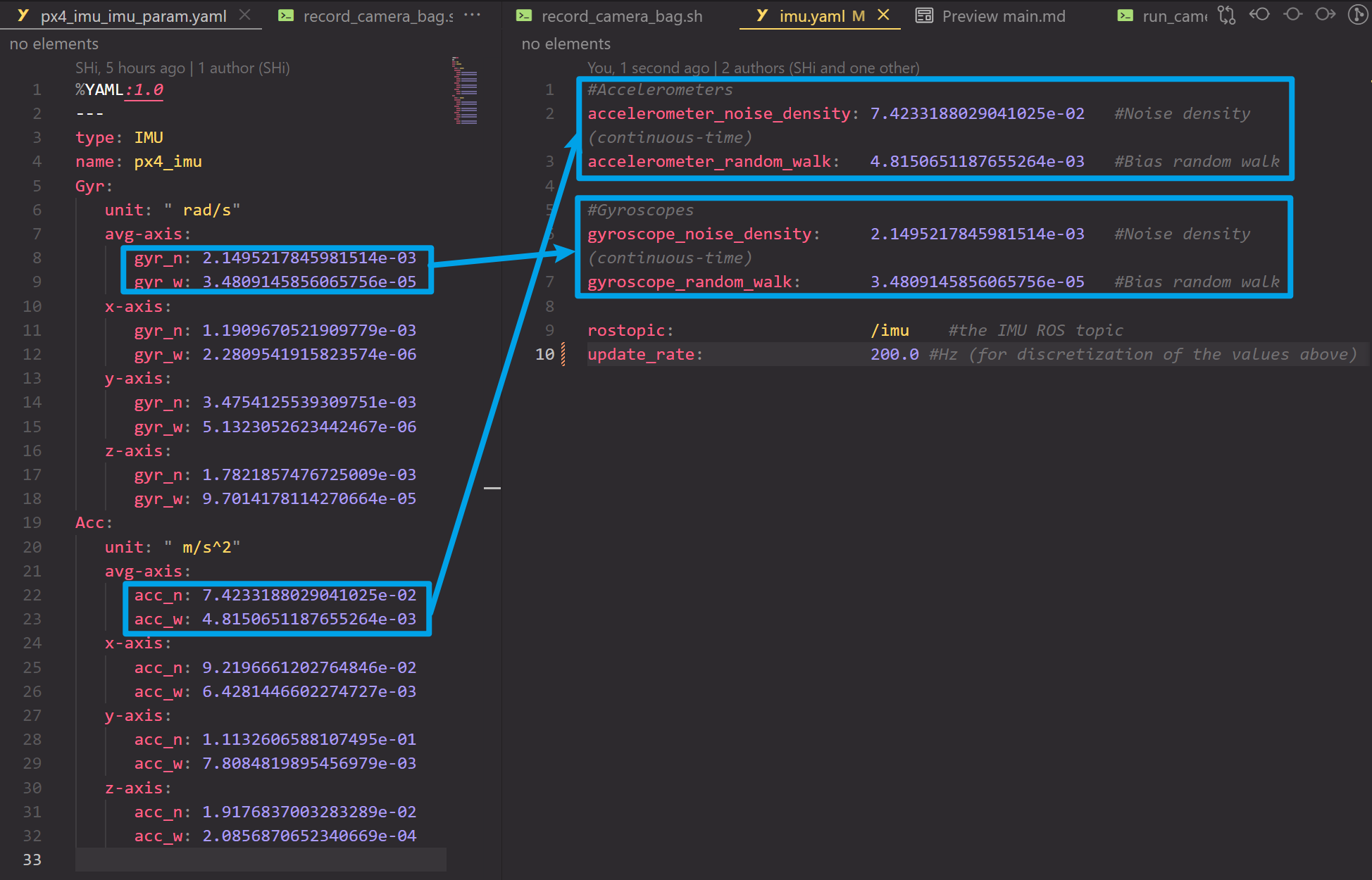1372x880 pixels.
Task: Click the left pane's git blame annotation
Action: pyautogui.click(x=182, y=68)
